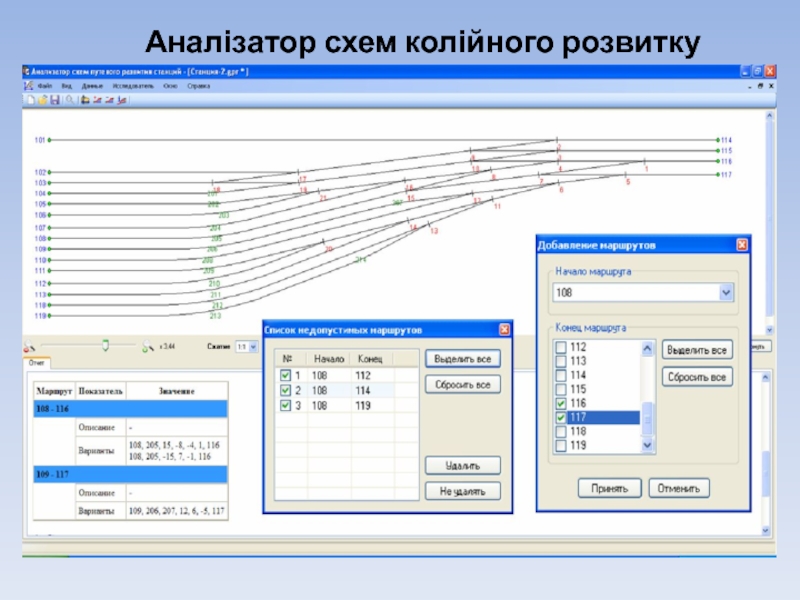Check route end 118 checkbox
800x600 pixels.
(x=561, y=432)
